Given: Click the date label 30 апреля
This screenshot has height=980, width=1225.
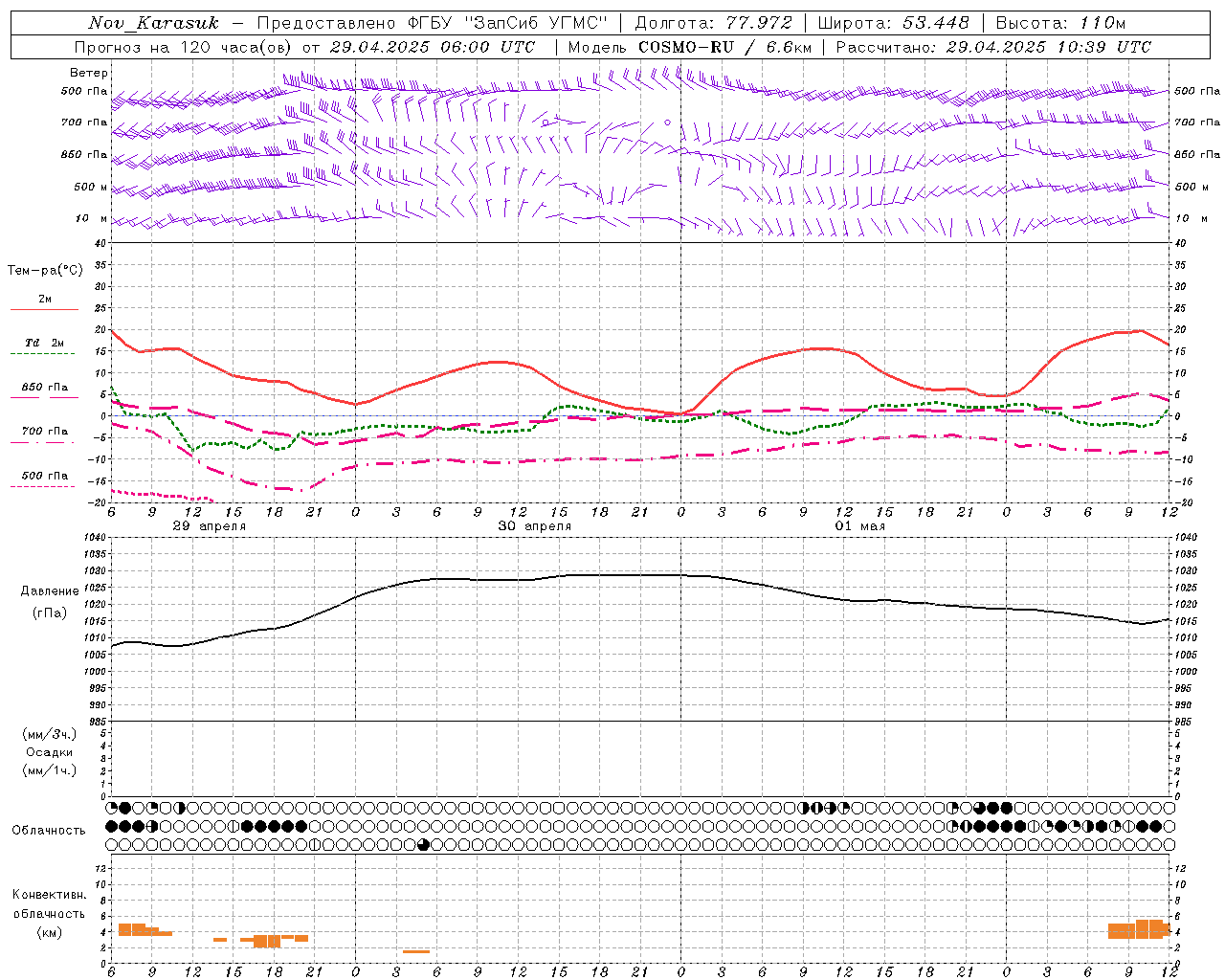Looking at the screenshot, I should (x=535, y=526).
